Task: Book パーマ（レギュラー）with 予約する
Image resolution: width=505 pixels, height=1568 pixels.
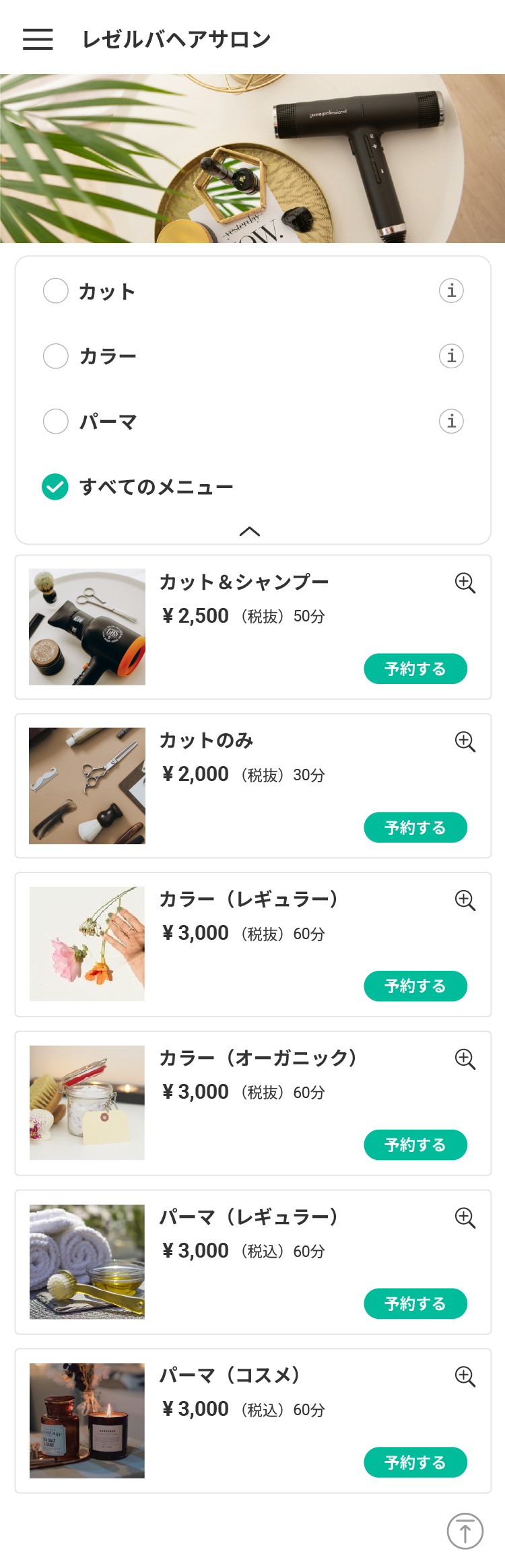Action: pos(415,1304)
